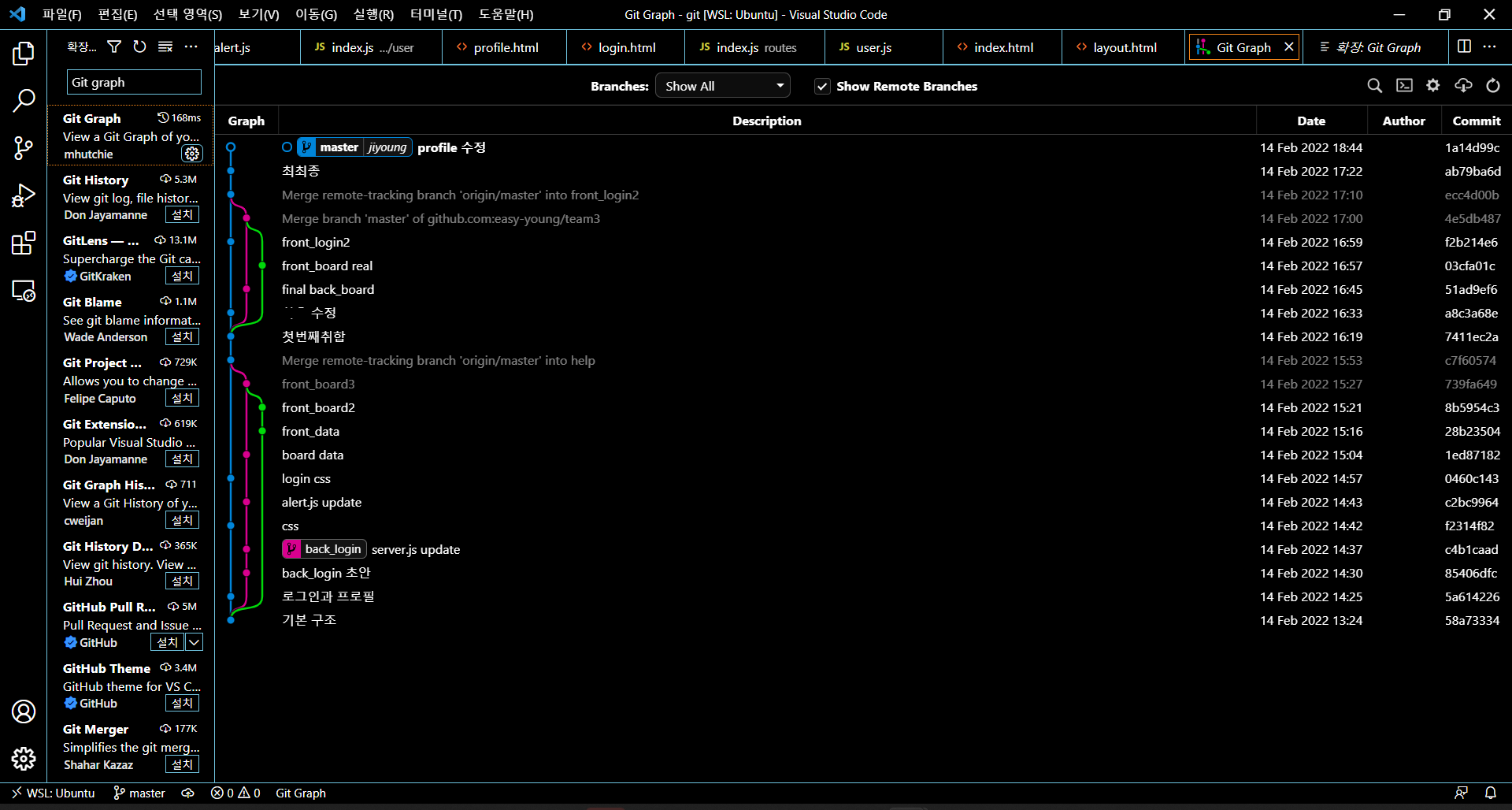Open the 보기(V) menu
Image resolution: width=1512 pixels, height=810 pixels.
(x=258, y=14)
